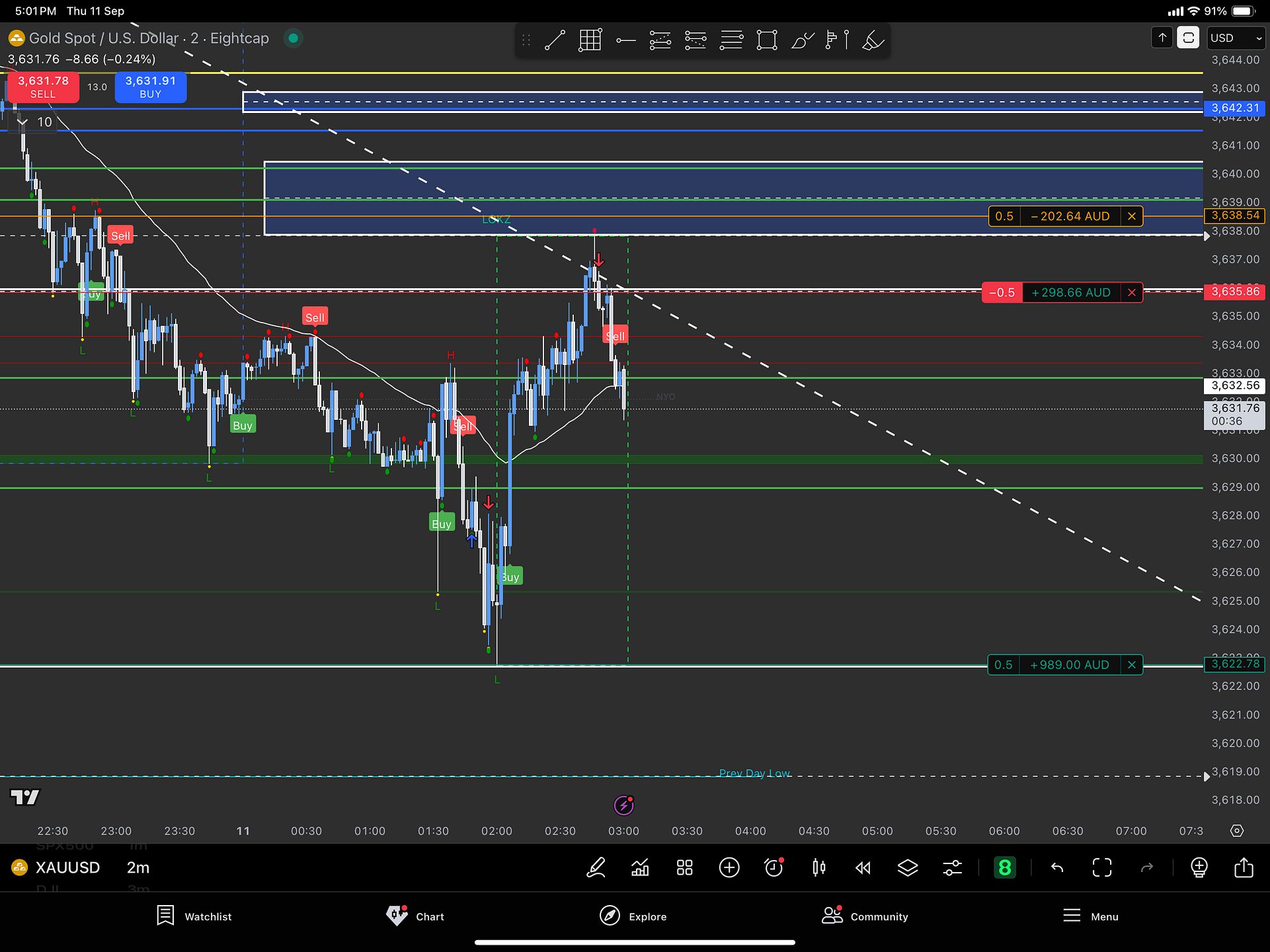Close the −0.5 position at +298.66 AUD
Screen dimensions: 1270x952
point(1132,292)
